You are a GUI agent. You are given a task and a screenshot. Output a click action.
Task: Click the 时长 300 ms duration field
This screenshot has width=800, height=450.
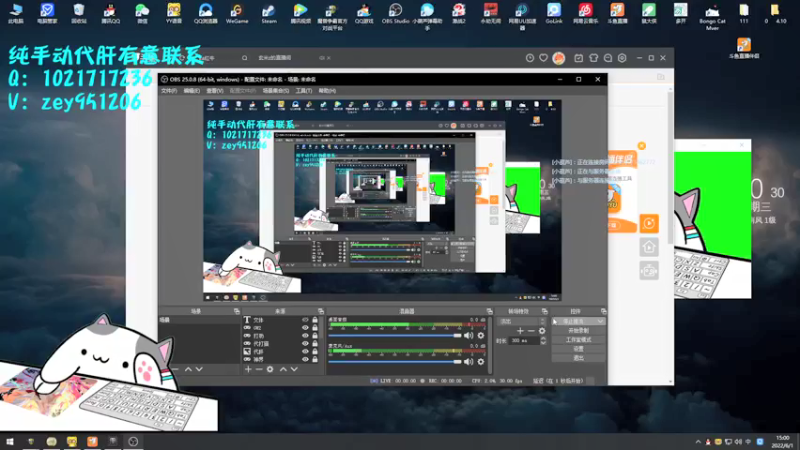pyautogui.click(x=524, y=341)
